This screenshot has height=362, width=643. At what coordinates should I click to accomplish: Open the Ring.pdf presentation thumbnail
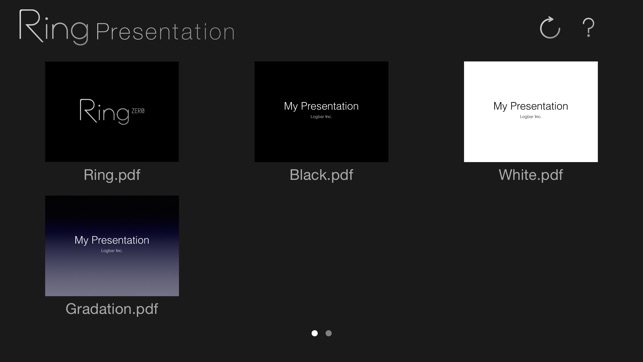tap(112, 112)
